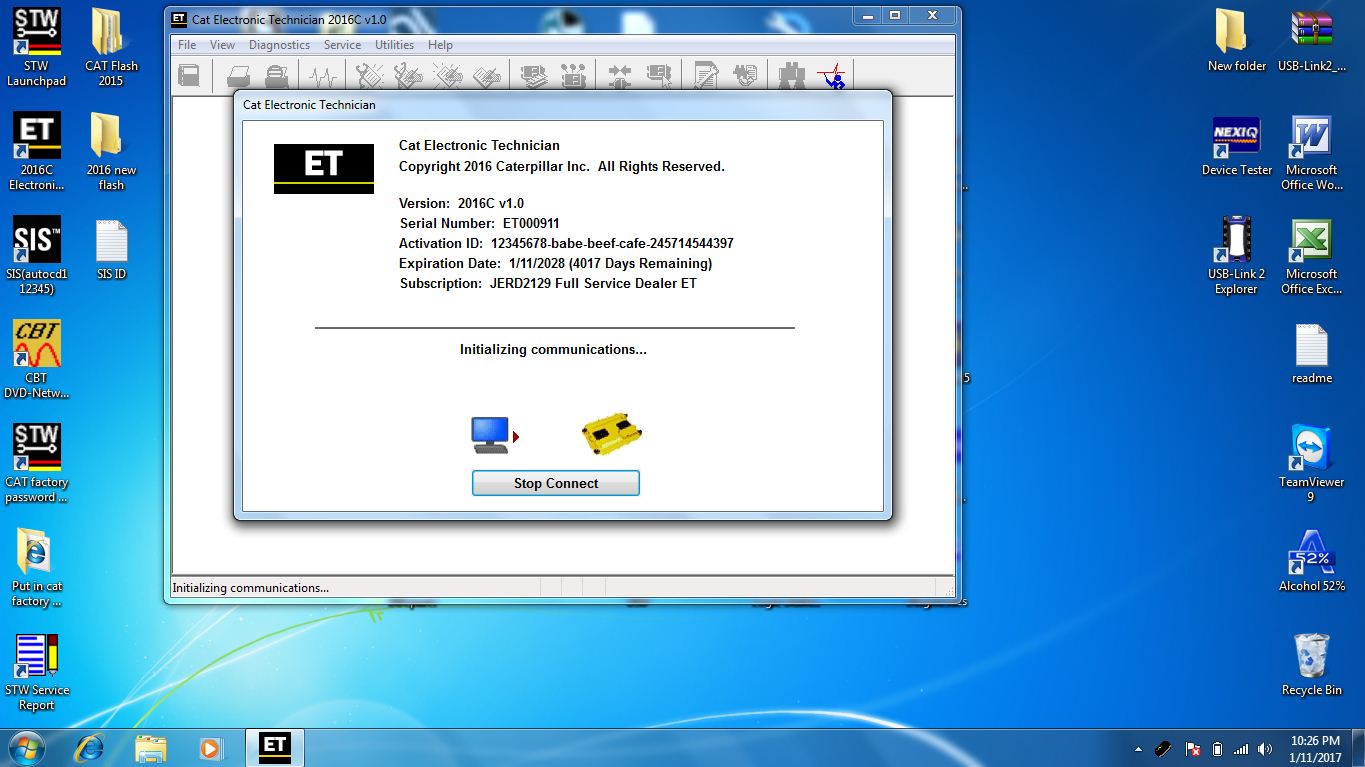Open the Windows Start menu

tap(27, 747)
